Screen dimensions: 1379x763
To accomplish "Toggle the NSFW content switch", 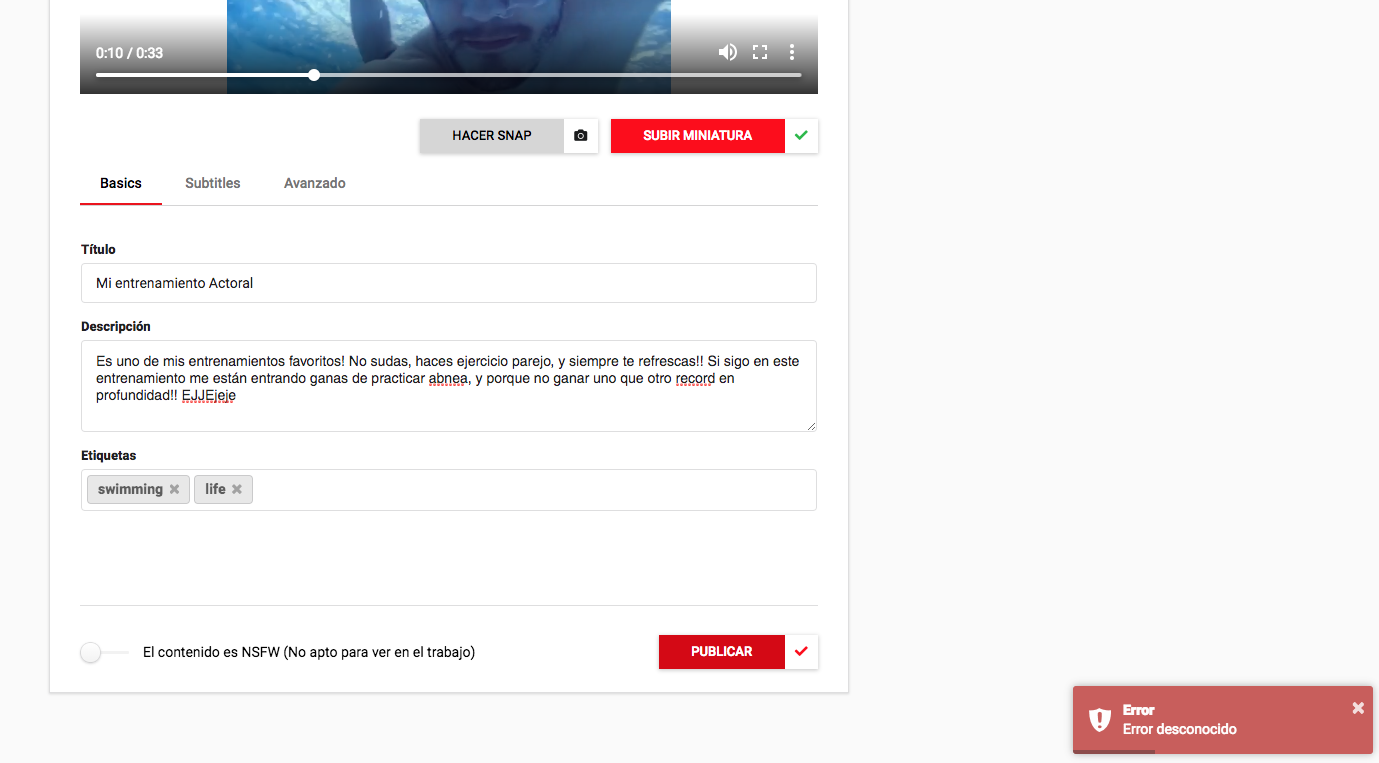I will (104, 652).
